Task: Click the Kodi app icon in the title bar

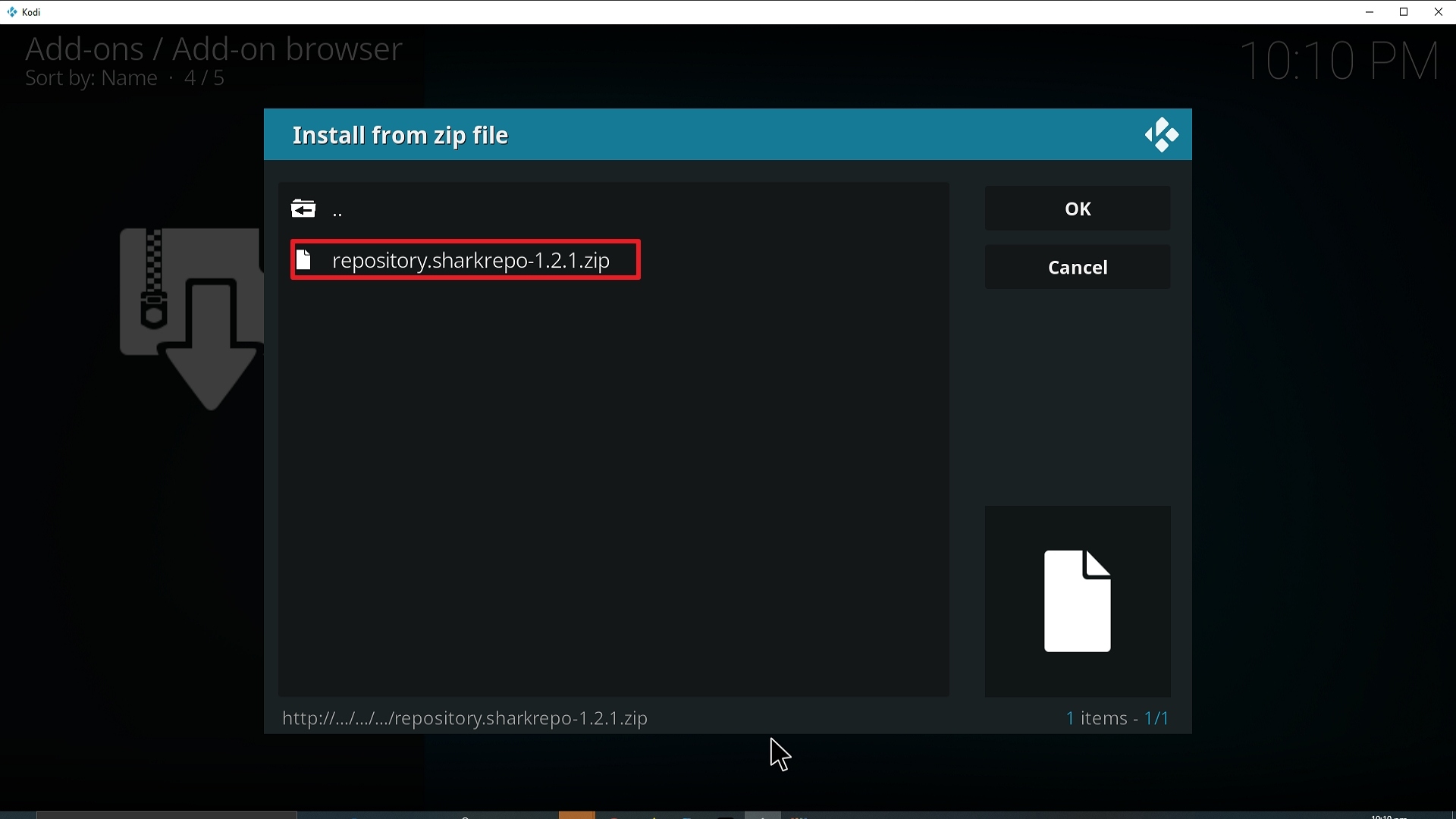Action: click(12, 12)
